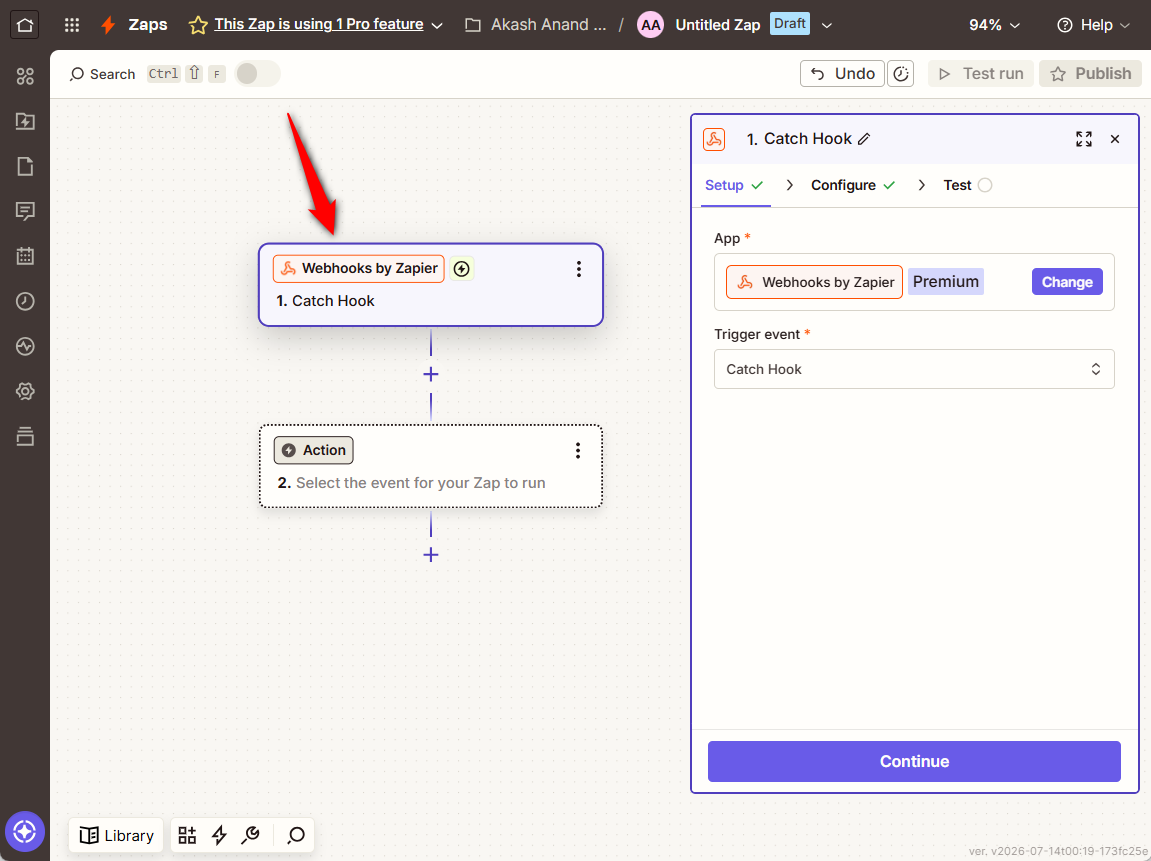This screenshot has width=1151, height=861.
Task: Open three-dot menu on Webhooks trigger step
Action: tap(578, 269)
